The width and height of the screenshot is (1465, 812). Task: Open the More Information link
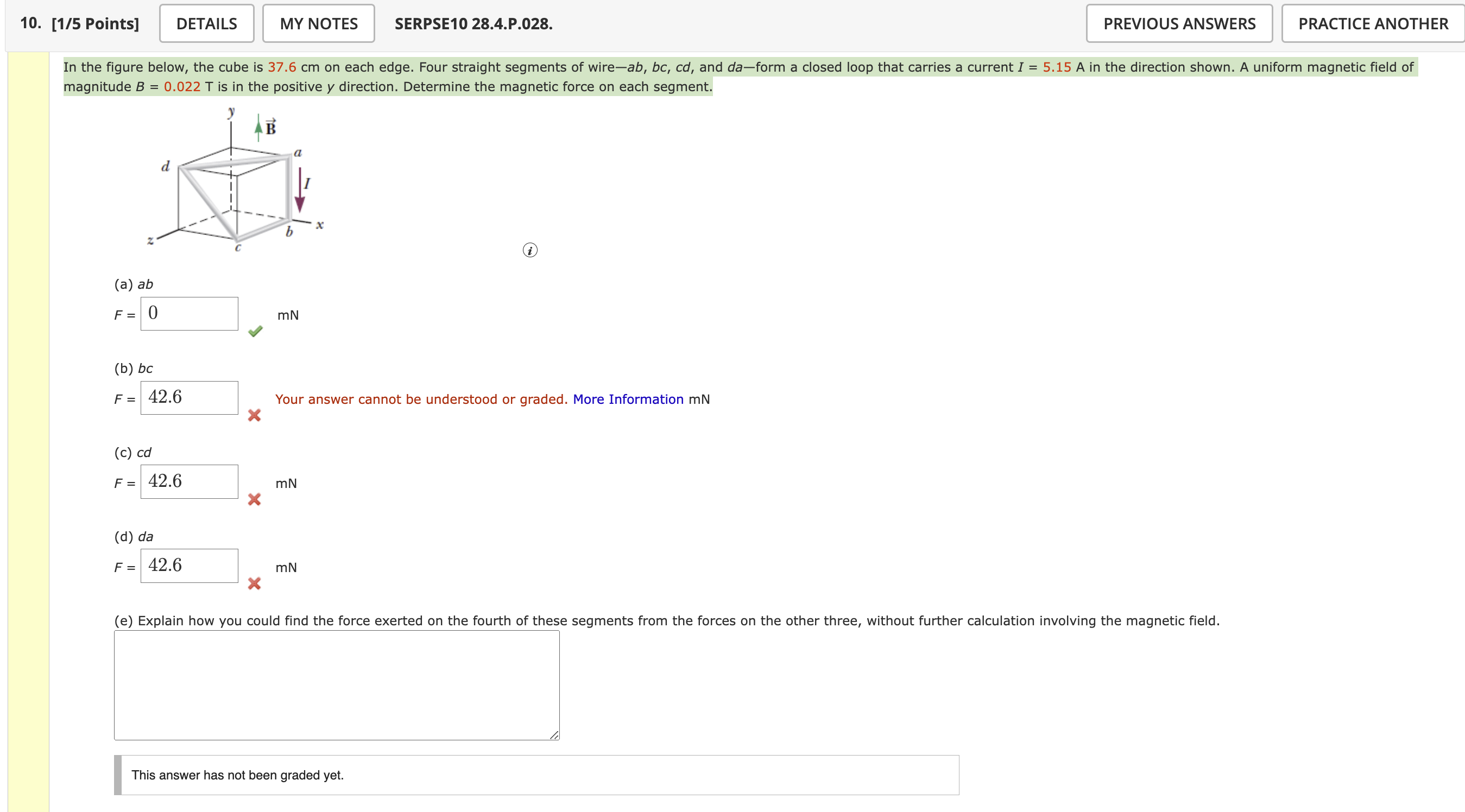coord(628,399)
